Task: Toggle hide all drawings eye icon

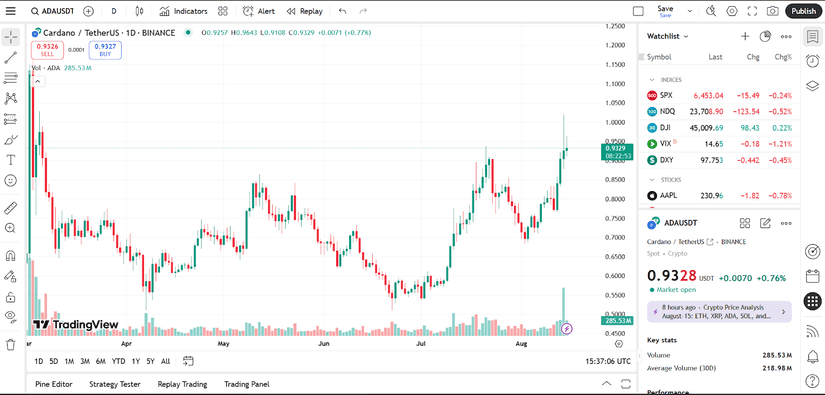Action: coord(11,316)
